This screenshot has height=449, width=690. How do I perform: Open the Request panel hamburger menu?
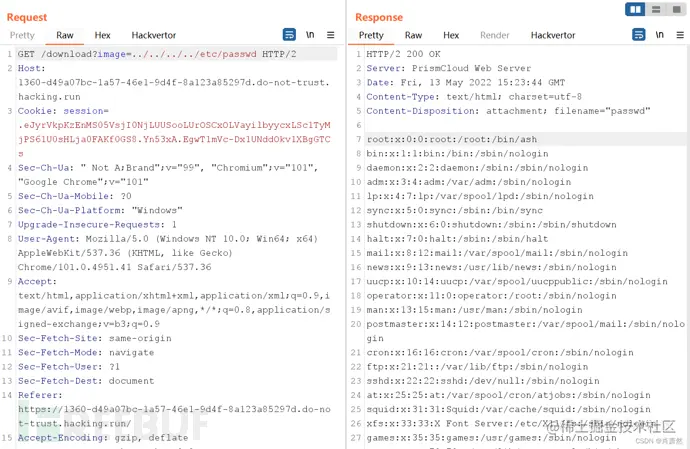pos(330,35)
